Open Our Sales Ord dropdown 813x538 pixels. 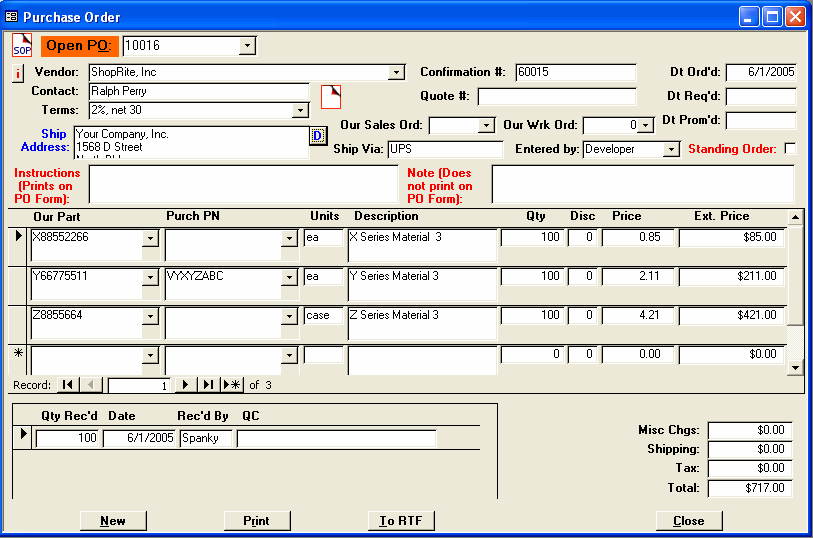tap(486, 126)
